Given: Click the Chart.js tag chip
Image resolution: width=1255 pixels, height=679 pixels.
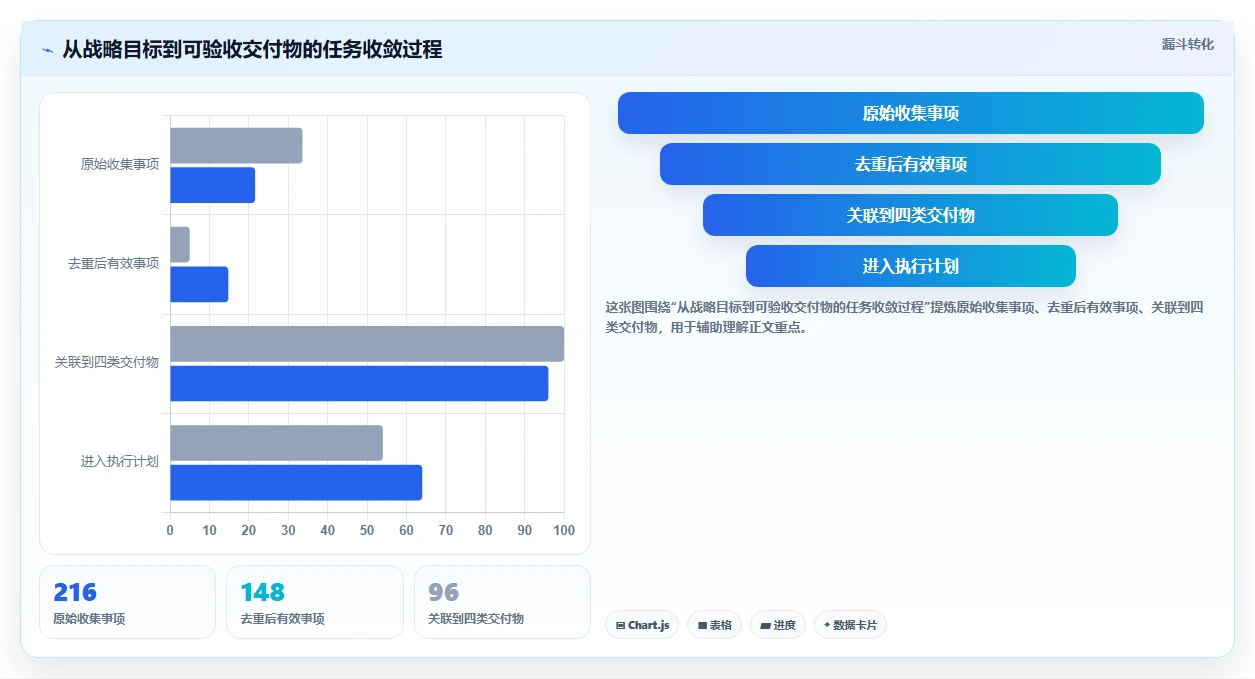Looking at the screenshot, I should (x=642, y=625).
